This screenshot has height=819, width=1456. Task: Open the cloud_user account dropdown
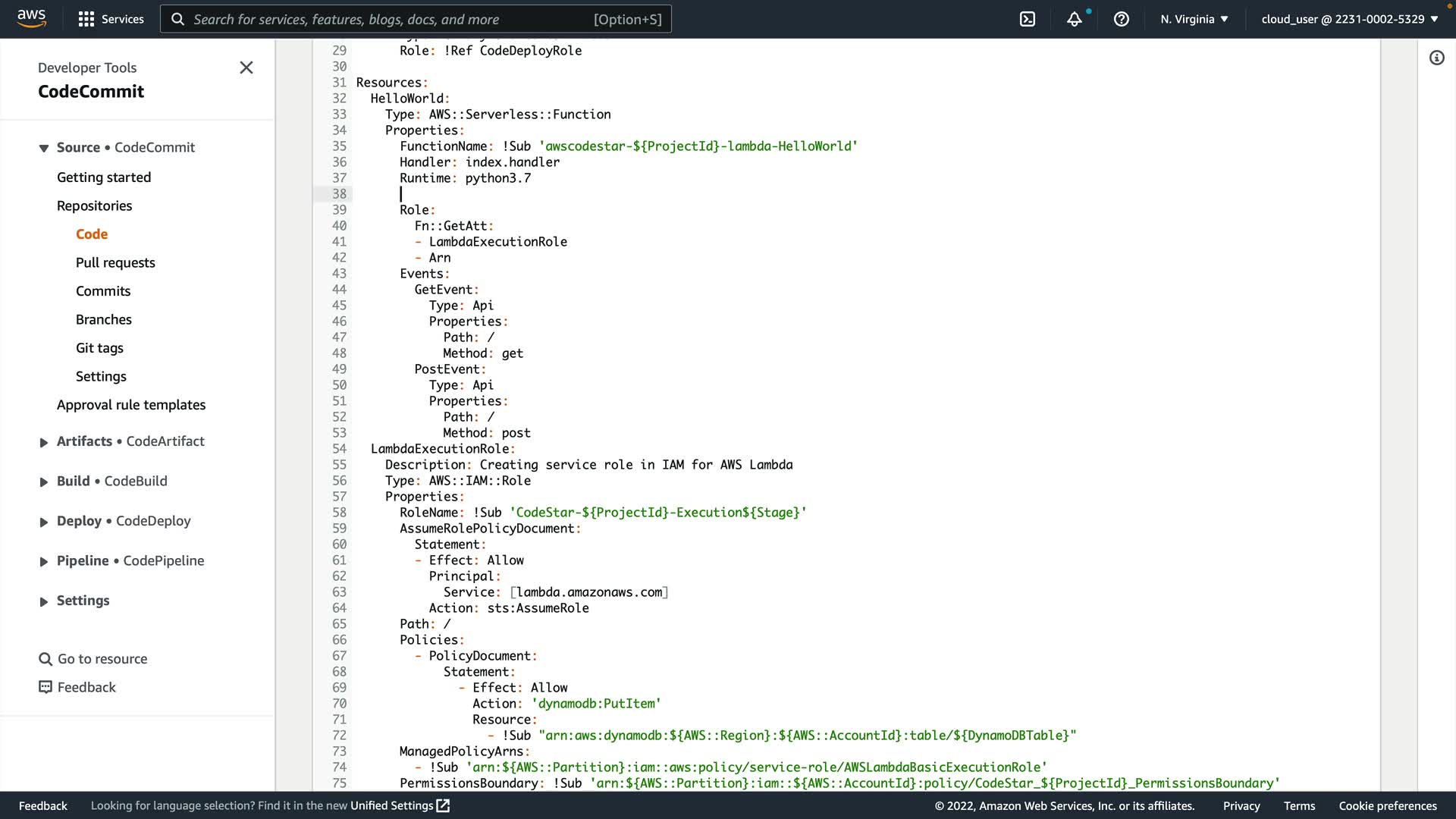pos(1349,19)
